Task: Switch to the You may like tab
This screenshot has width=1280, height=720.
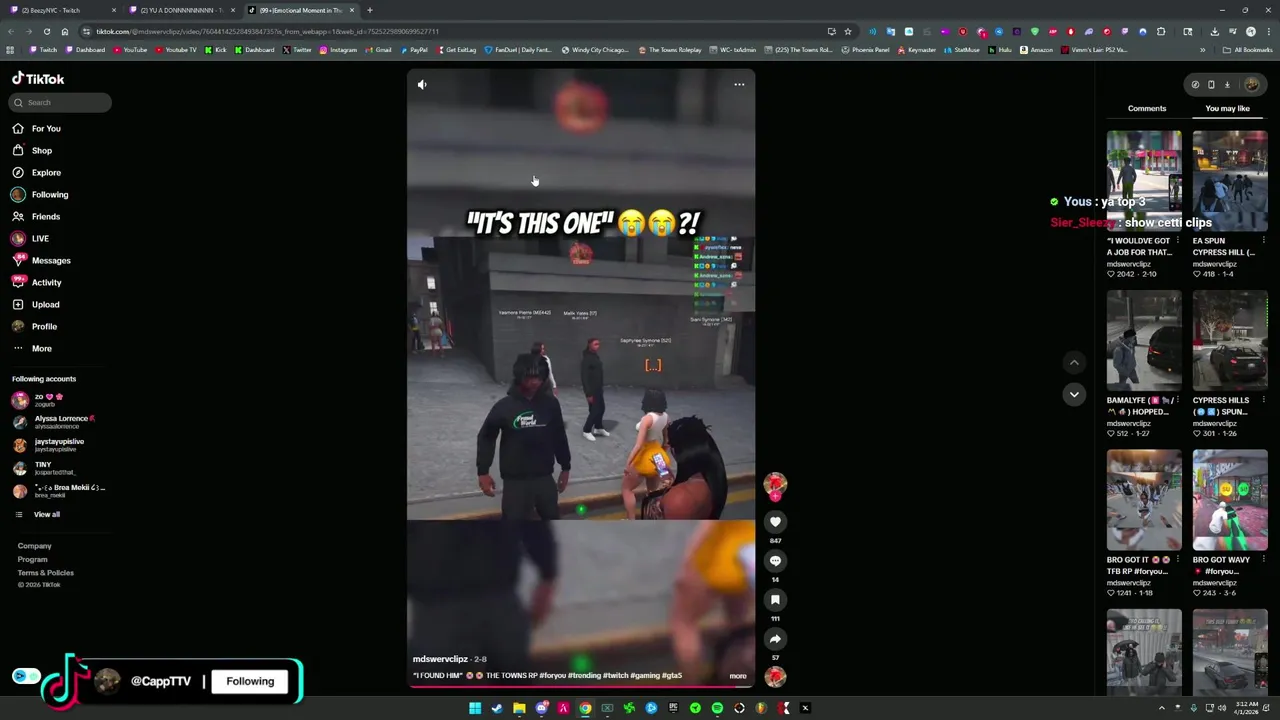Action: click(1227, 109)
